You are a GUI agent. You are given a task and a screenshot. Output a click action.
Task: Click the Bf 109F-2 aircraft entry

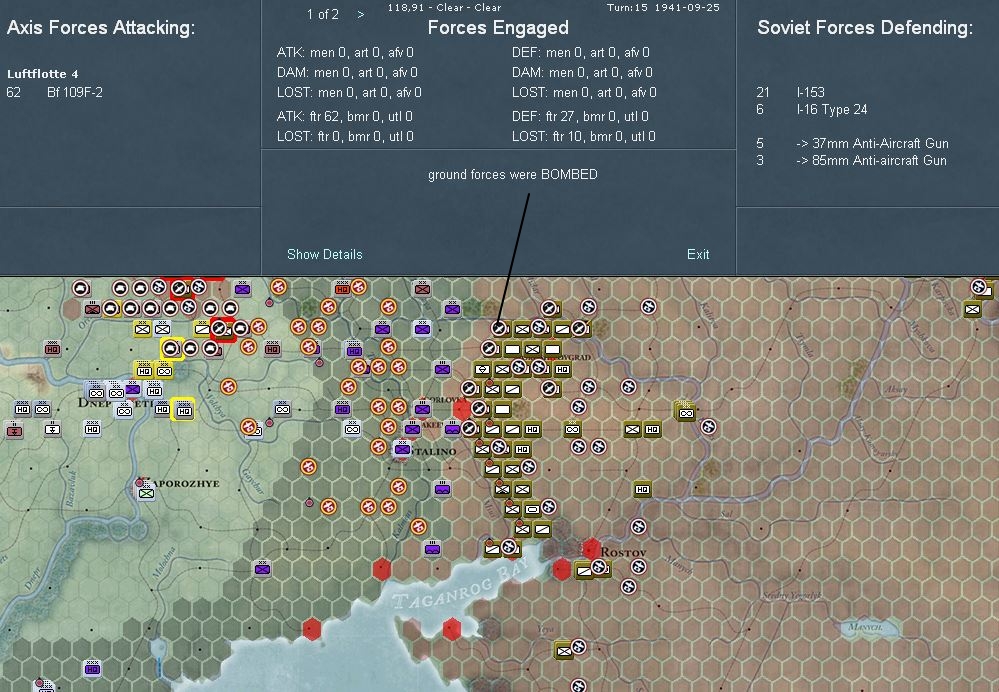click(x=75, y=92)
